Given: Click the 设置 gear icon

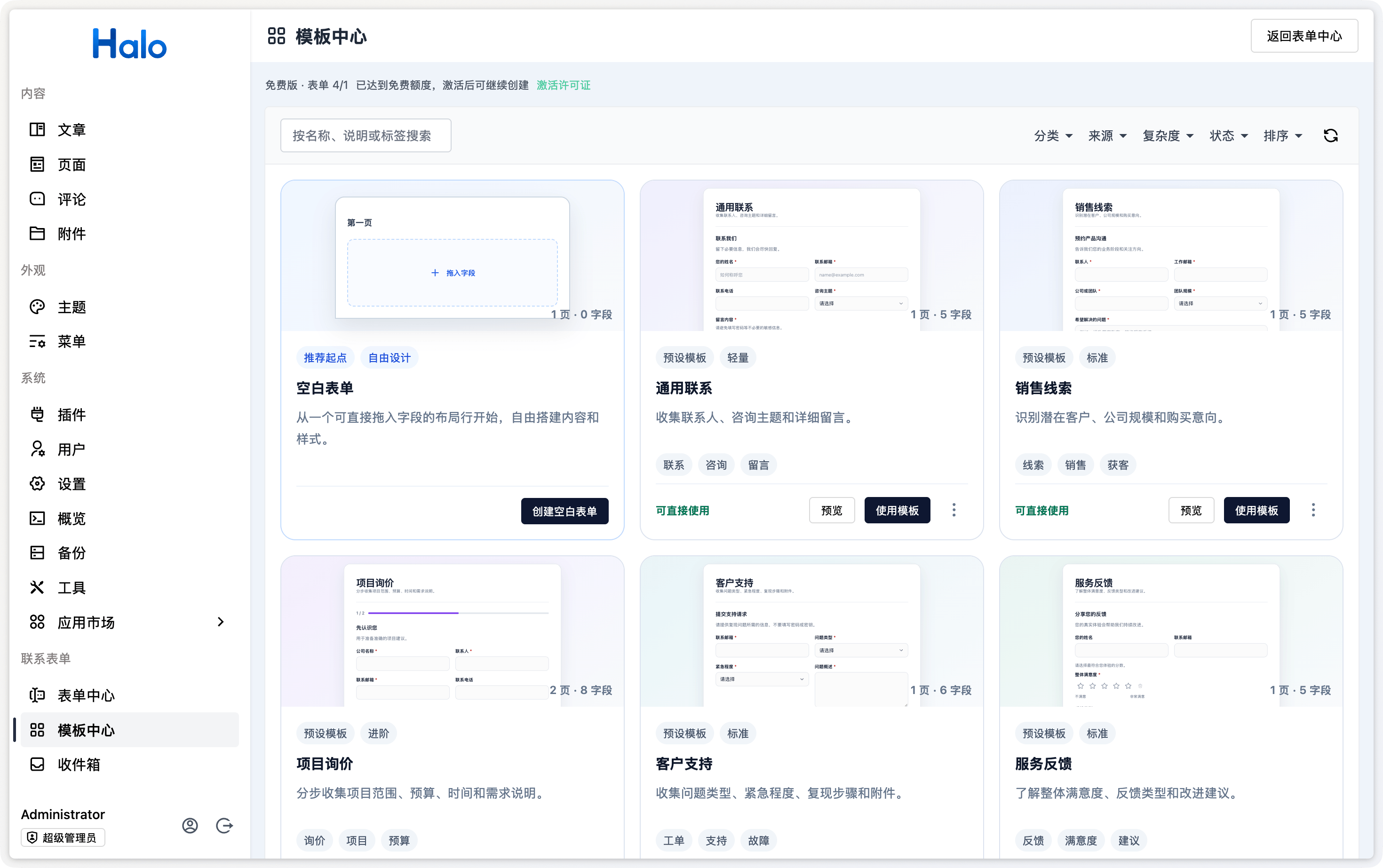Looking at the screenshot, I should [x=37, y=484].
